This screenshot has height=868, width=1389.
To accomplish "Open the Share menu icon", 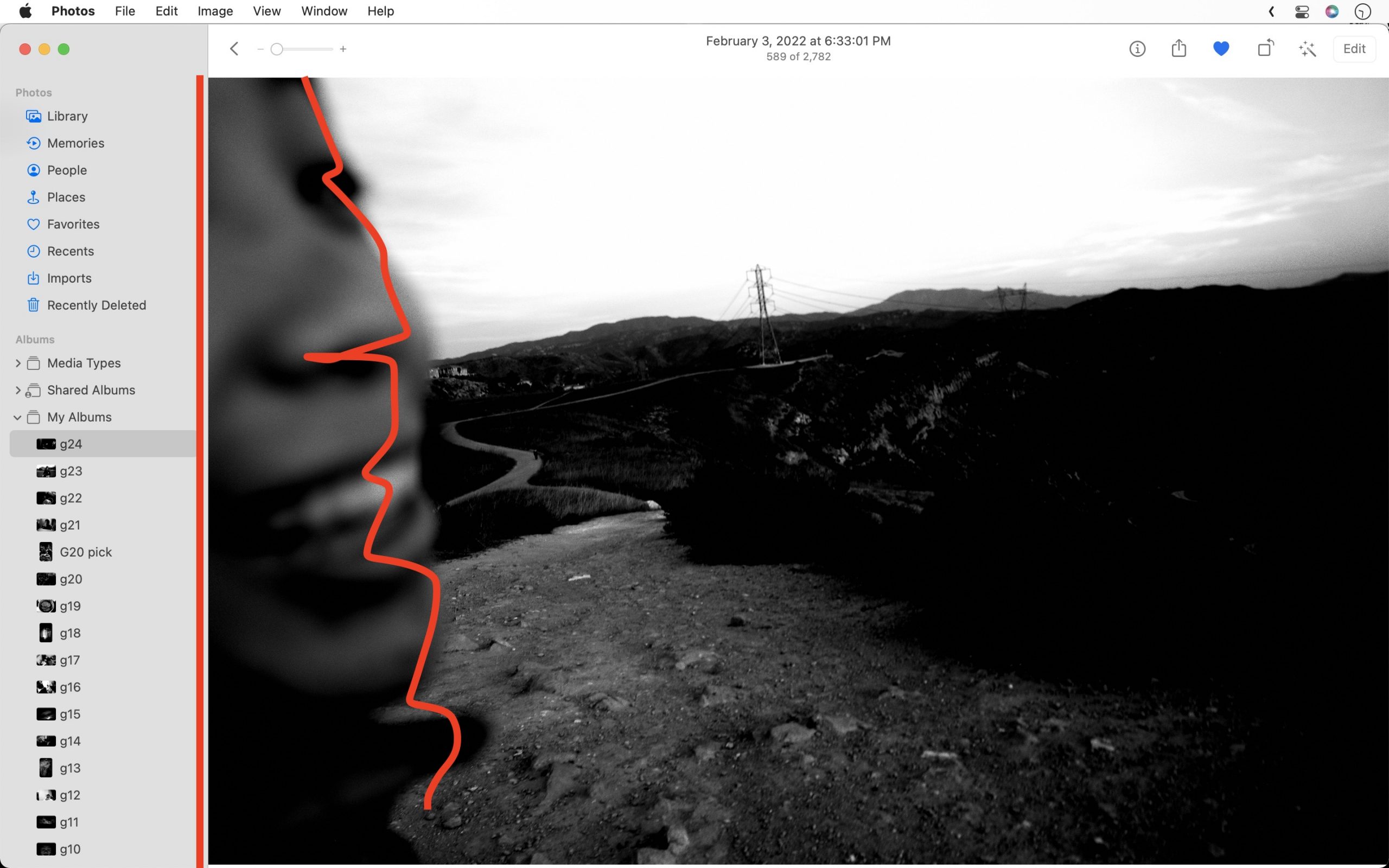I will click(x=1178, y=49).
